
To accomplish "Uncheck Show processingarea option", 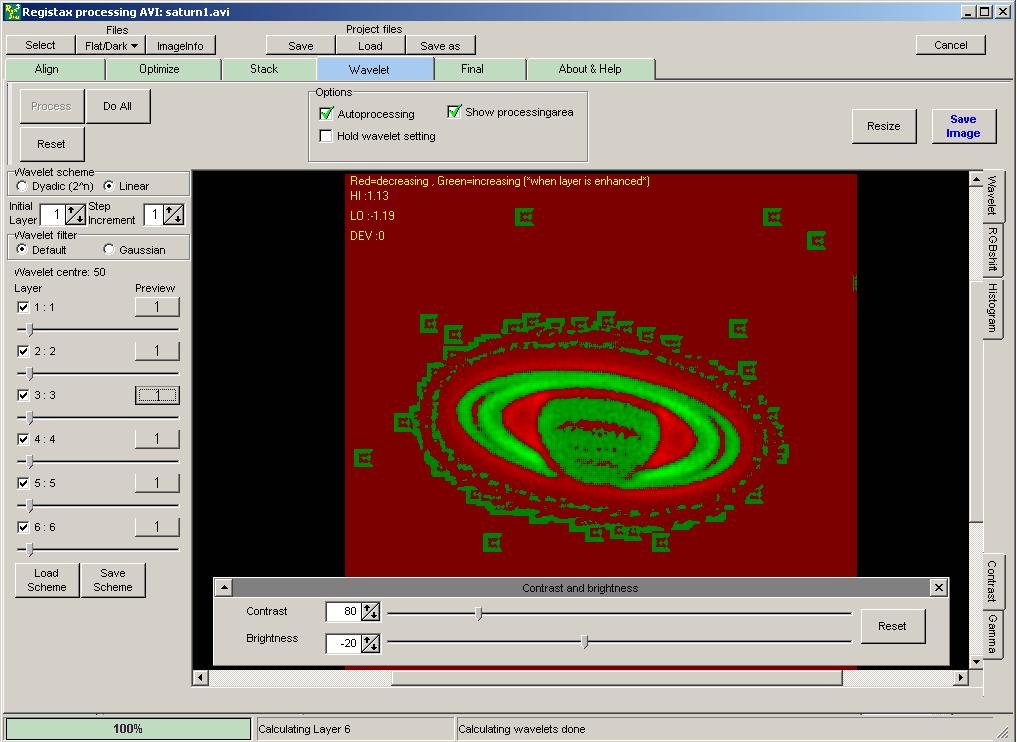I will coord(454,112).
